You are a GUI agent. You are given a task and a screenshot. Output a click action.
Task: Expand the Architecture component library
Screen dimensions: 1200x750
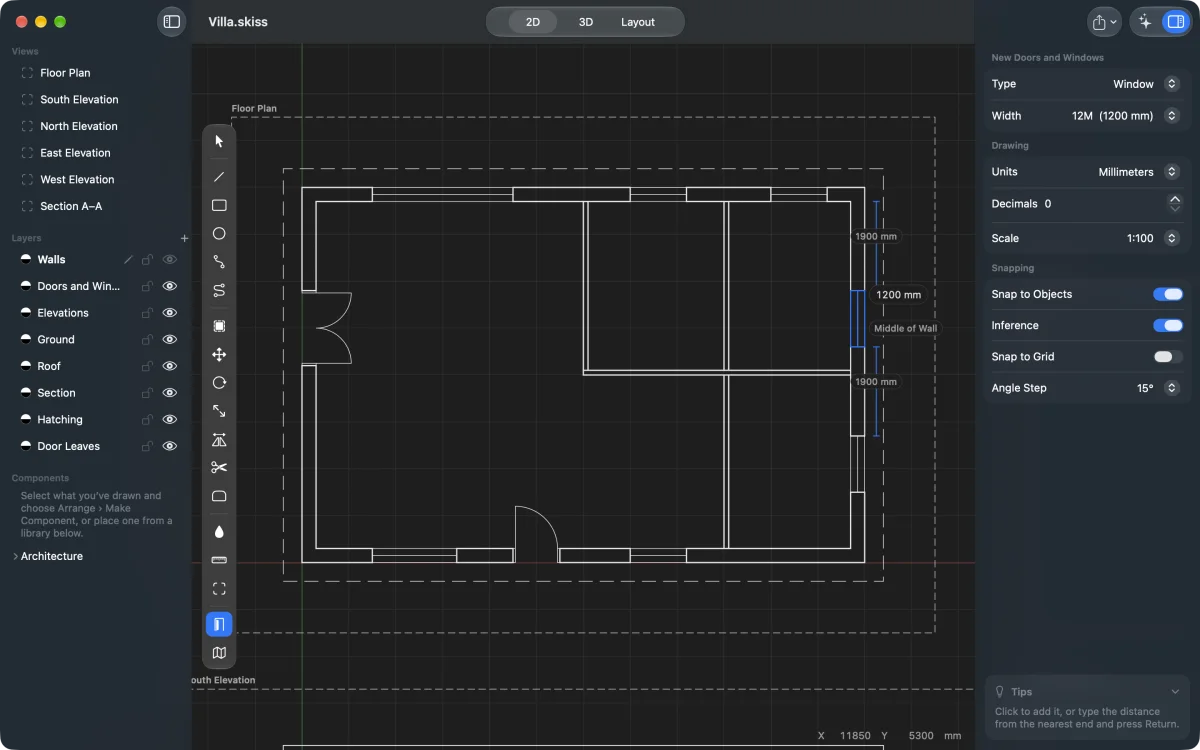tap(15, 556)
